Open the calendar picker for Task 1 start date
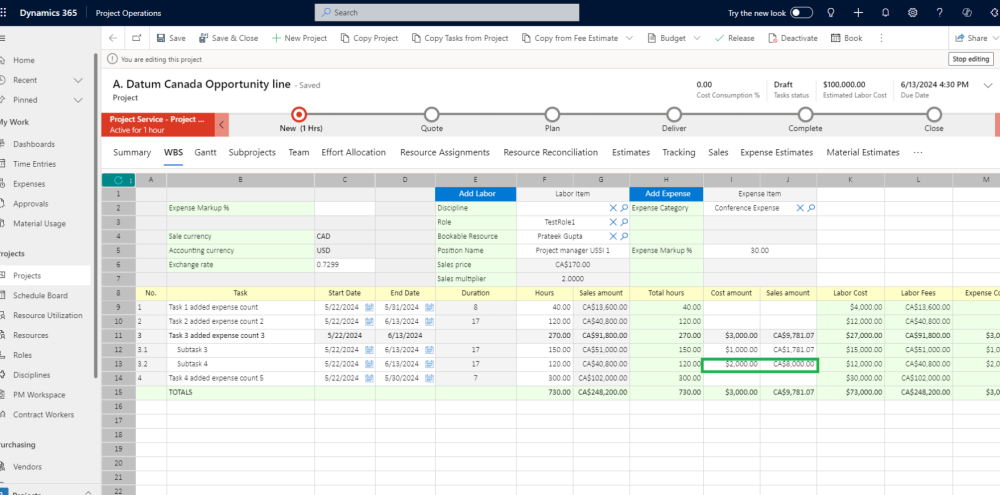This screenshot has height=495, width=1000. (369, 307)
